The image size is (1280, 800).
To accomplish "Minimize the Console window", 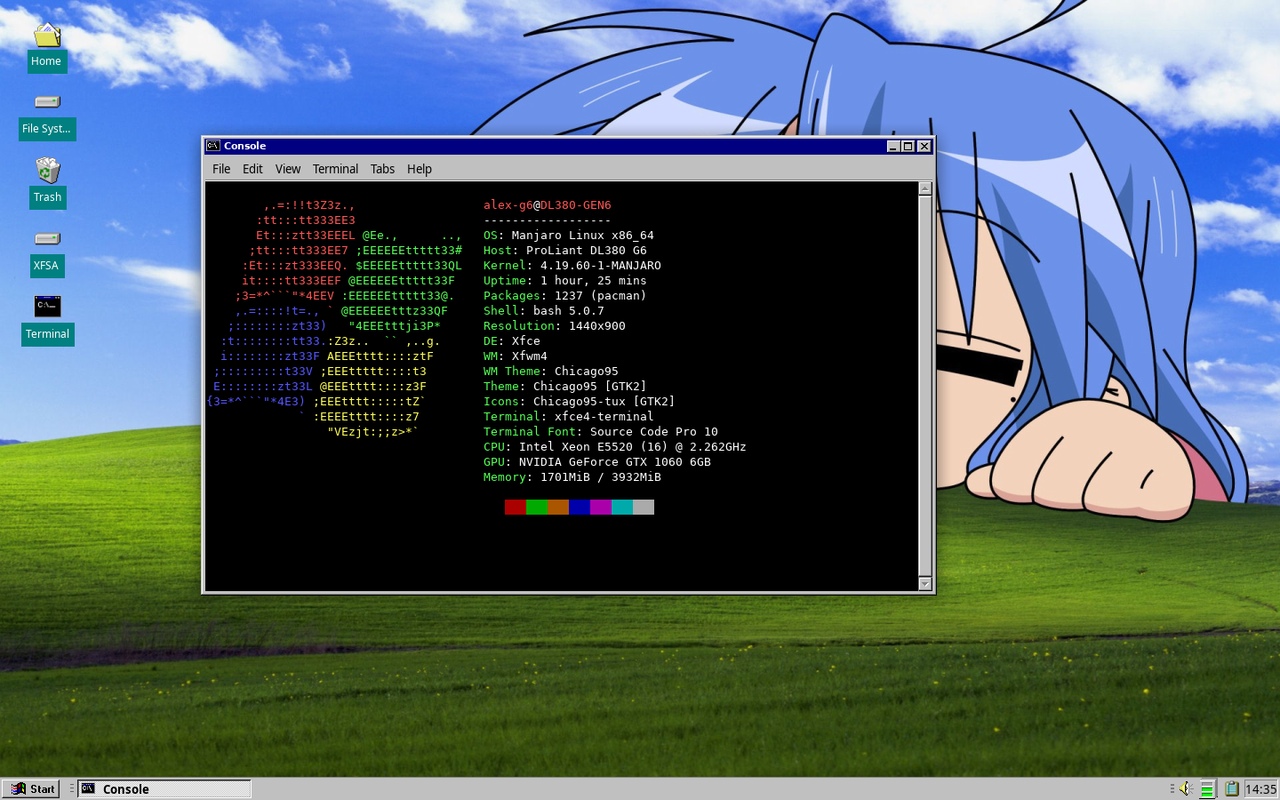I will pyautogui.click(x=892, y=146).
